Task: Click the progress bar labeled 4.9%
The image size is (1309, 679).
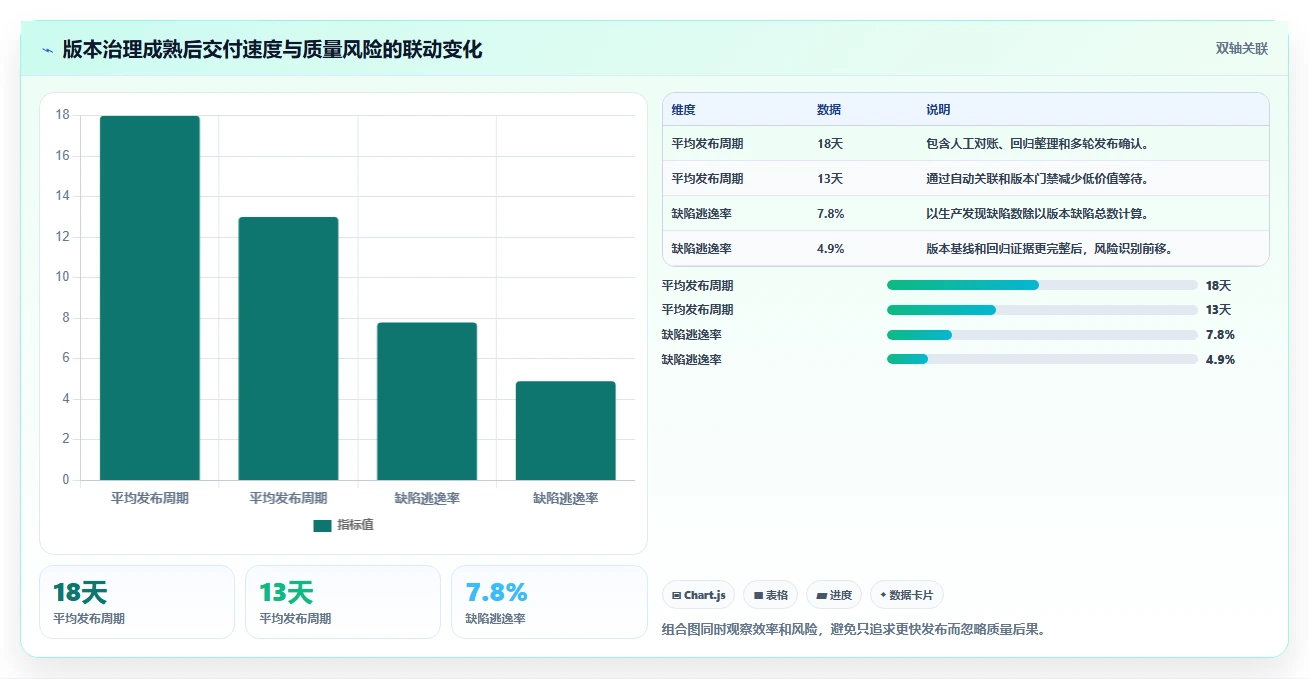Action: (1042, 359)
